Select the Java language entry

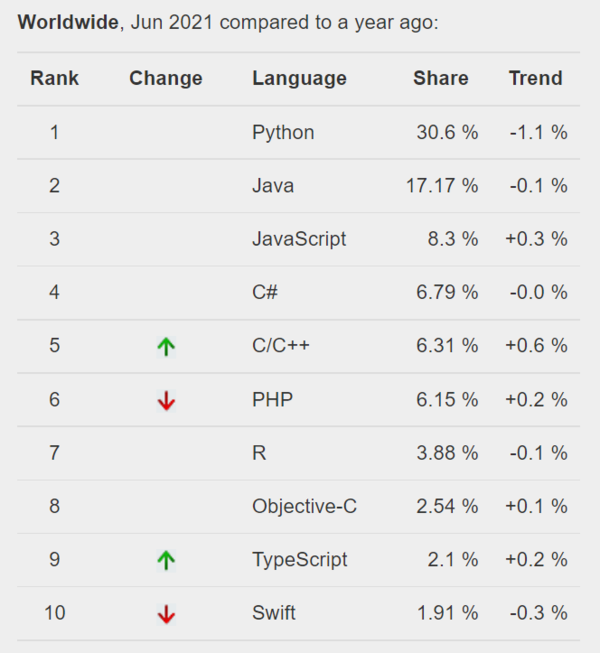click(273, 185)
